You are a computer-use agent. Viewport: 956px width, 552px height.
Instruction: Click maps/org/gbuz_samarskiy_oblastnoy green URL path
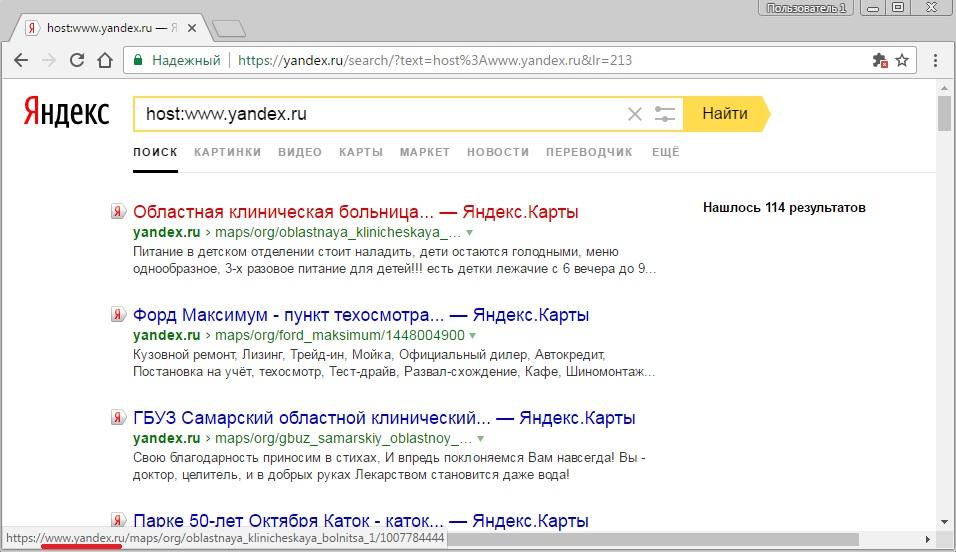click(x=343, y=439)
